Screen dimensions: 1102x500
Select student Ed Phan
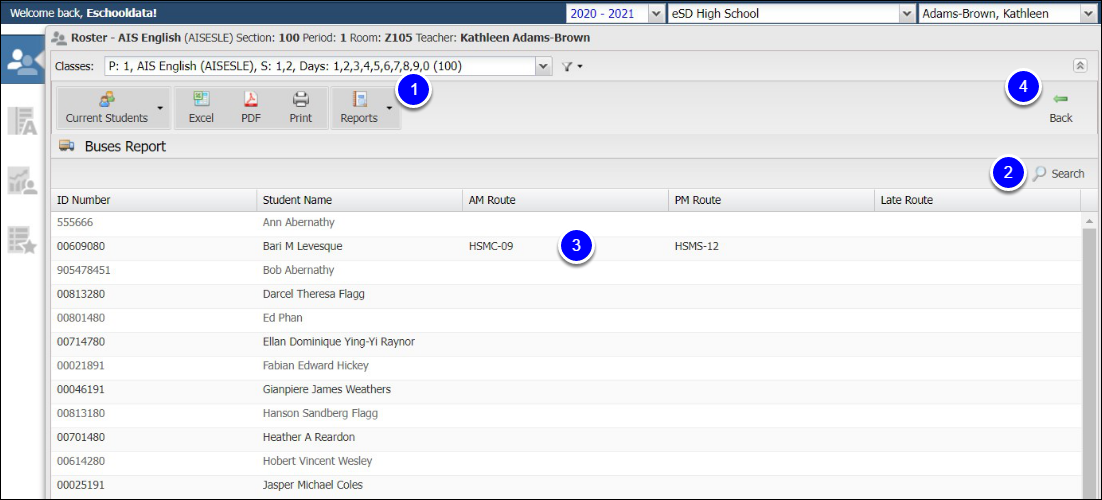(x=283, y=318)
